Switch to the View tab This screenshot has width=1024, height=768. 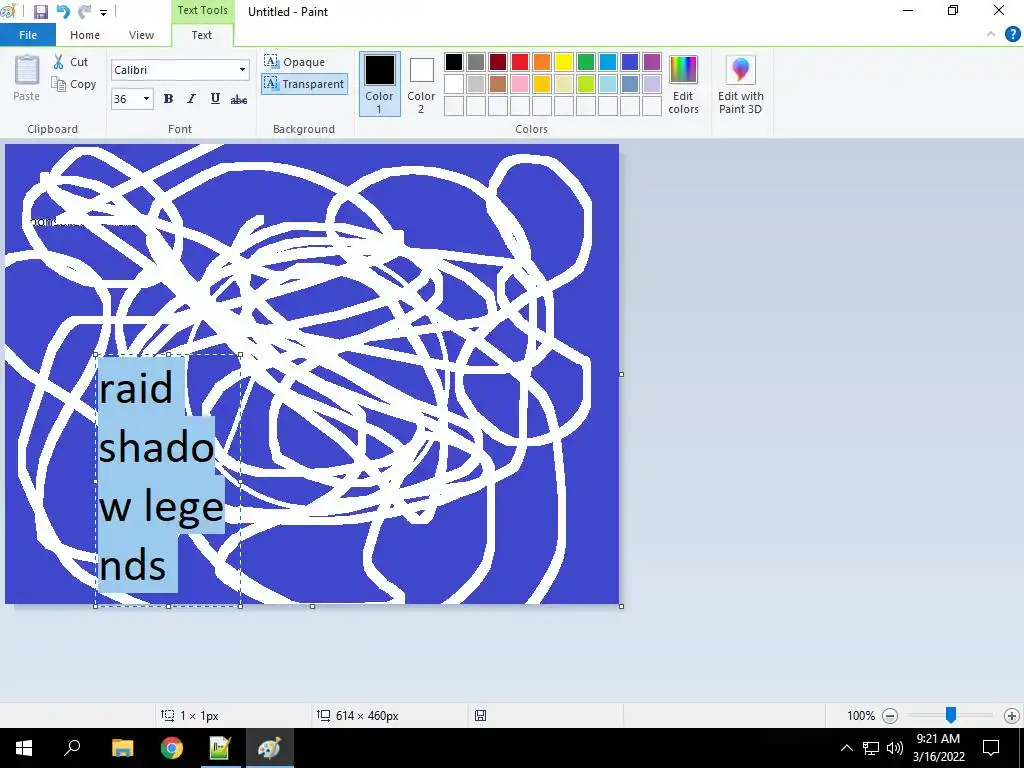(141, 35)
